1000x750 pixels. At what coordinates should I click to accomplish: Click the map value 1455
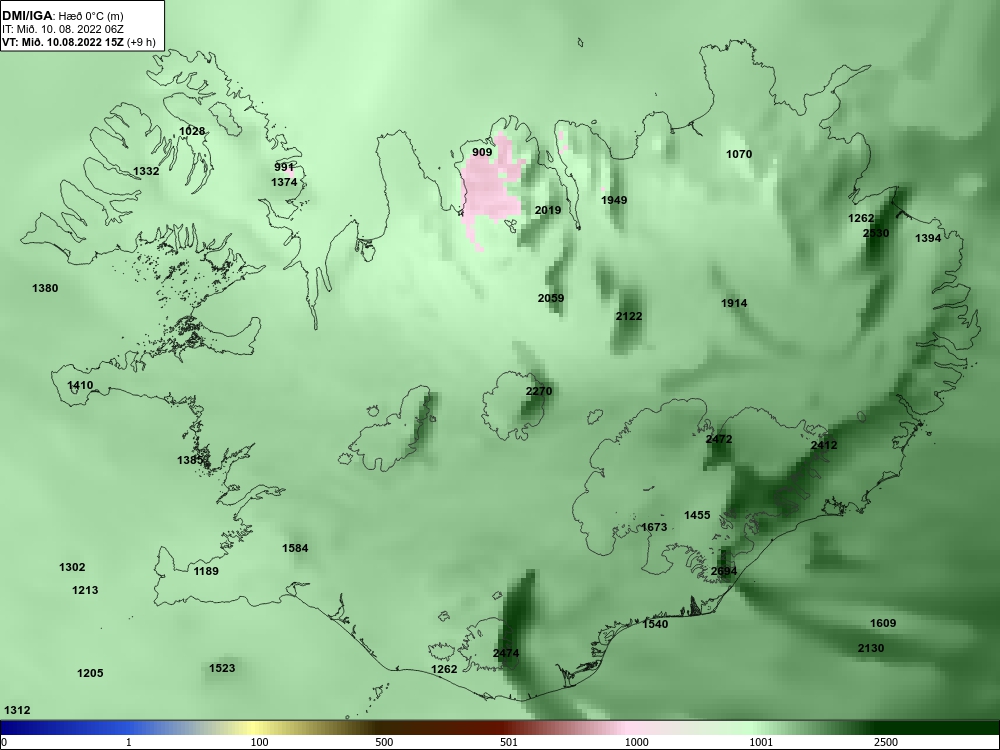(x=697, y=515)
